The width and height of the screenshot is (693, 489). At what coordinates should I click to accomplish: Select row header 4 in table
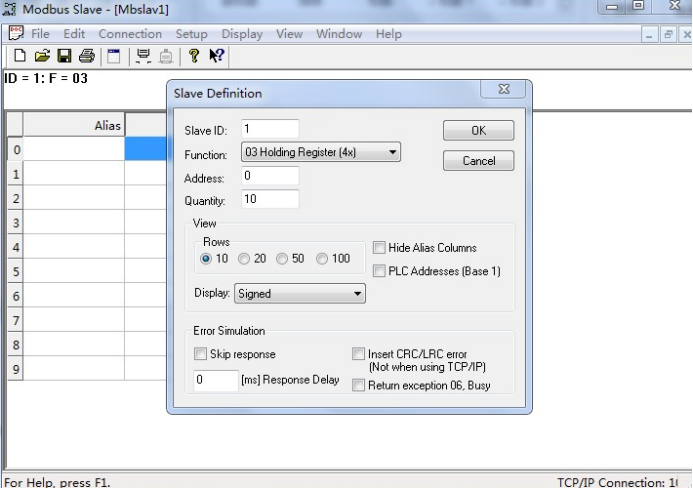pos(15,247)
